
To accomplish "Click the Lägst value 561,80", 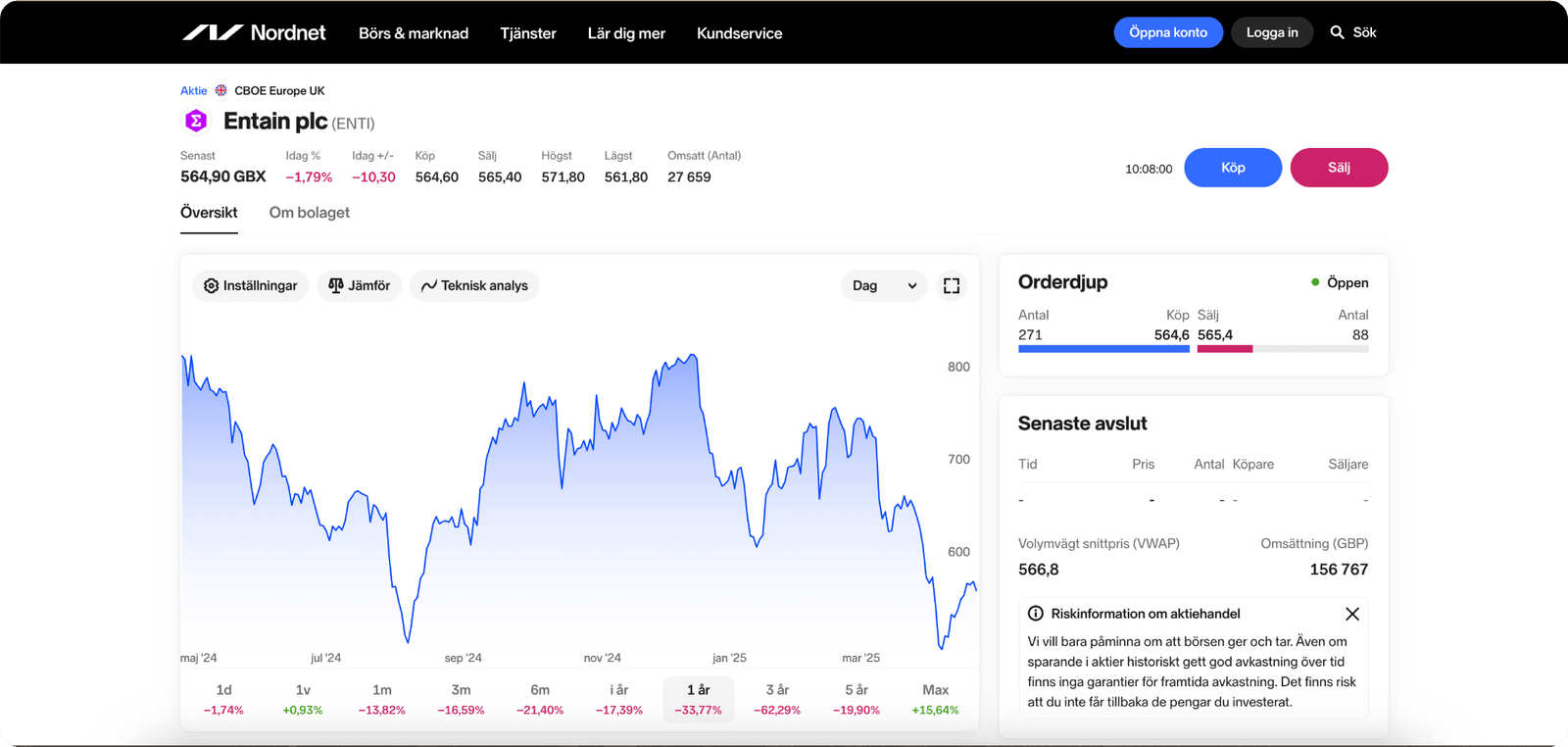I will 626,177.
